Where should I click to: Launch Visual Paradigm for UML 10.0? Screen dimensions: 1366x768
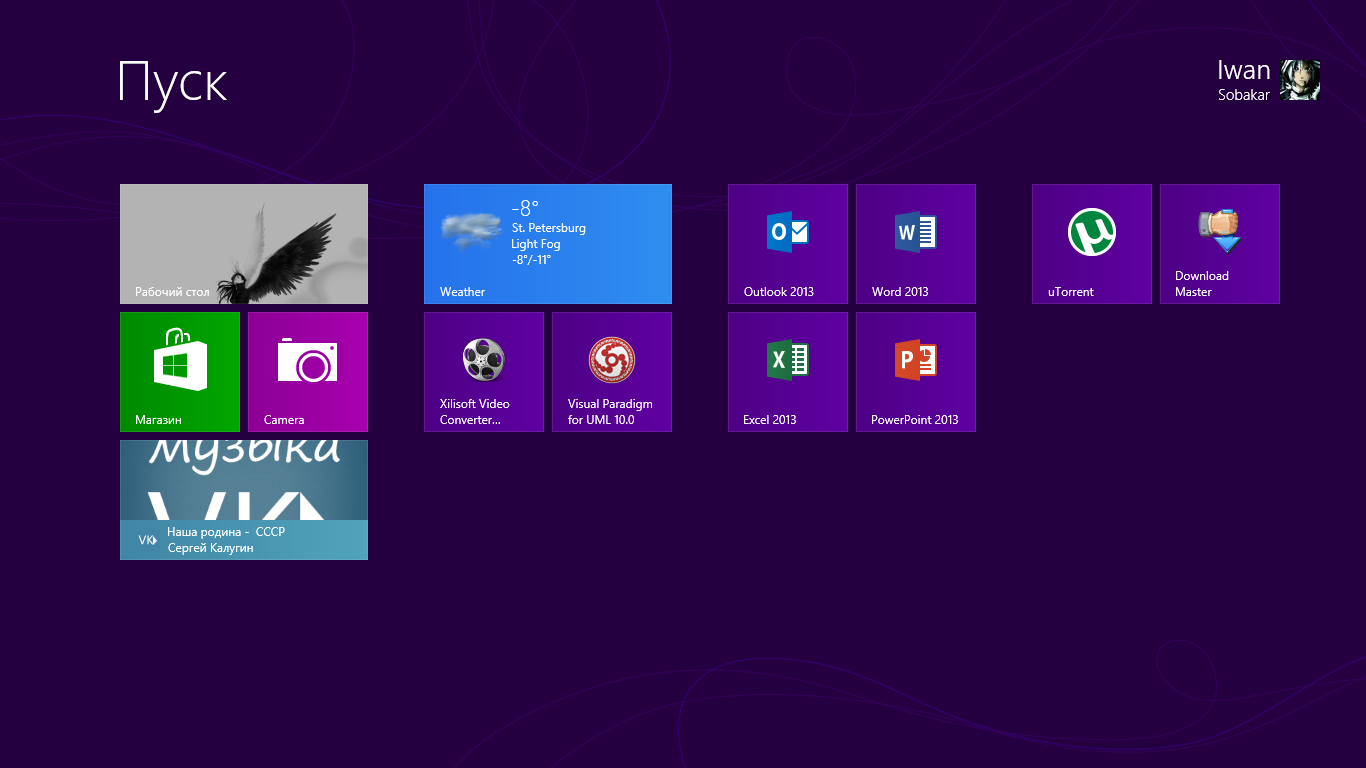[612, 372]
